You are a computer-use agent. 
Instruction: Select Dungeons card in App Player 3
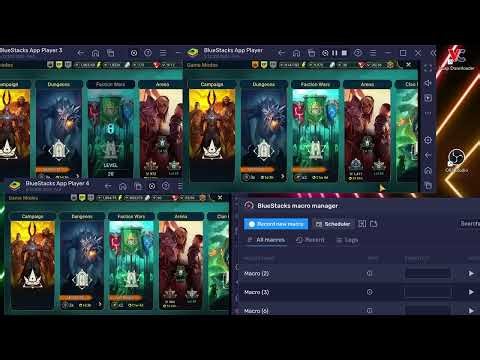pyautogui.click(x=59, y=129)
